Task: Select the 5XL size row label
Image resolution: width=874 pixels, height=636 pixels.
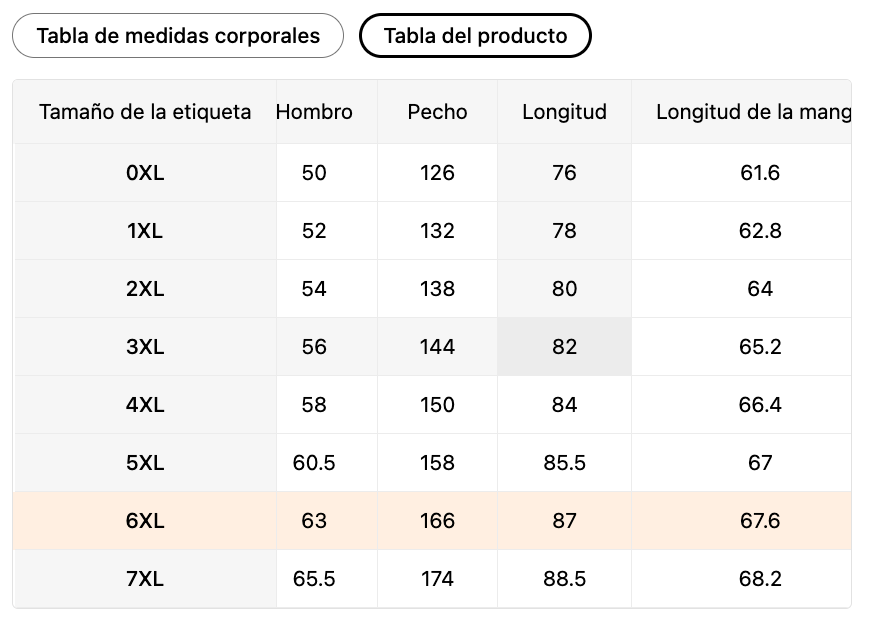Action: (x=145, y=463)
